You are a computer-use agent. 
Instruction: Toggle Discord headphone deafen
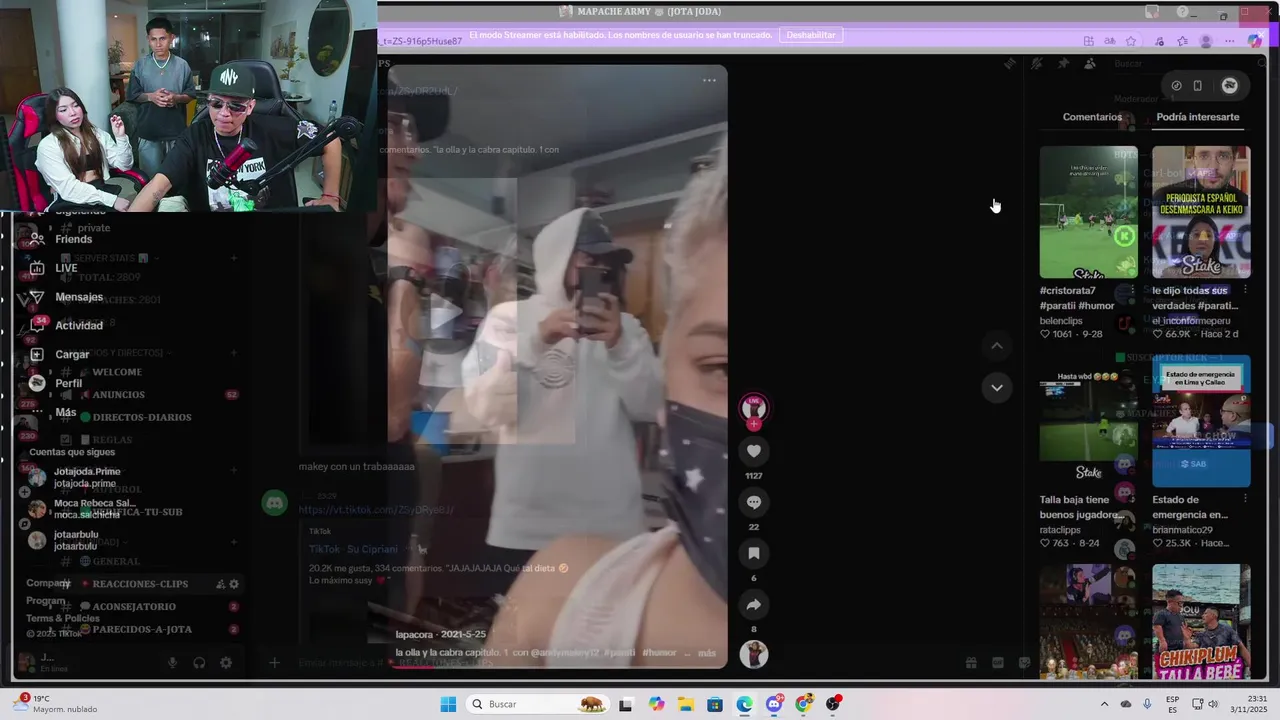[x=199, y=663]
